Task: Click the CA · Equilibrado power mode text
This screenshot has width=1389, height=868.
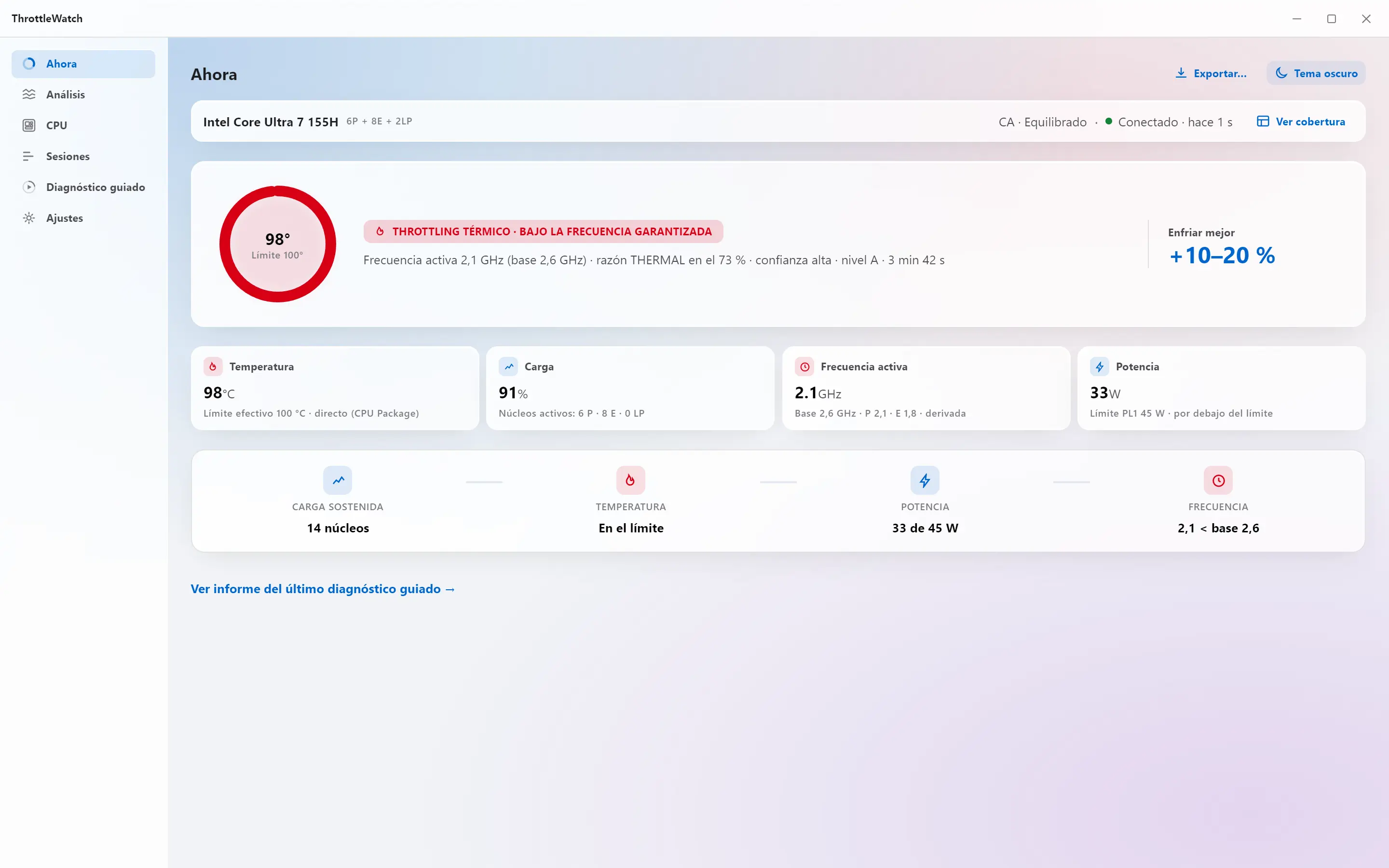Action: [x=1042, y=122]
